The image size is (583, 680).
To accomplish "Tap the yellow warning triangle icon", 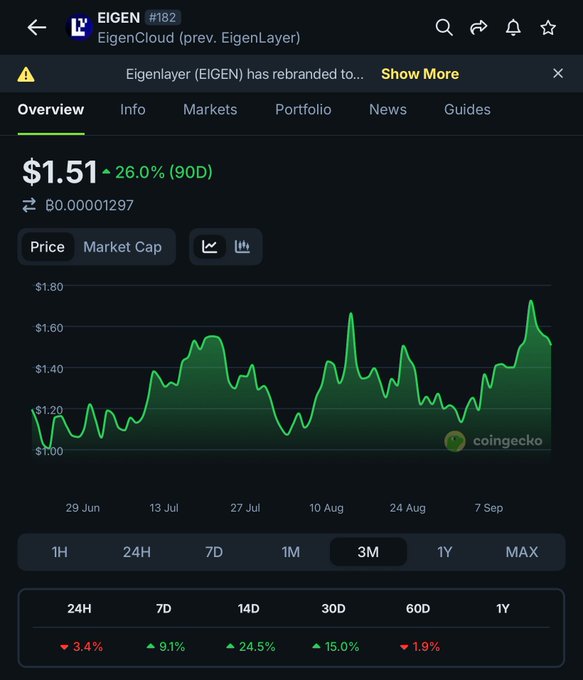I will point(26,74).
